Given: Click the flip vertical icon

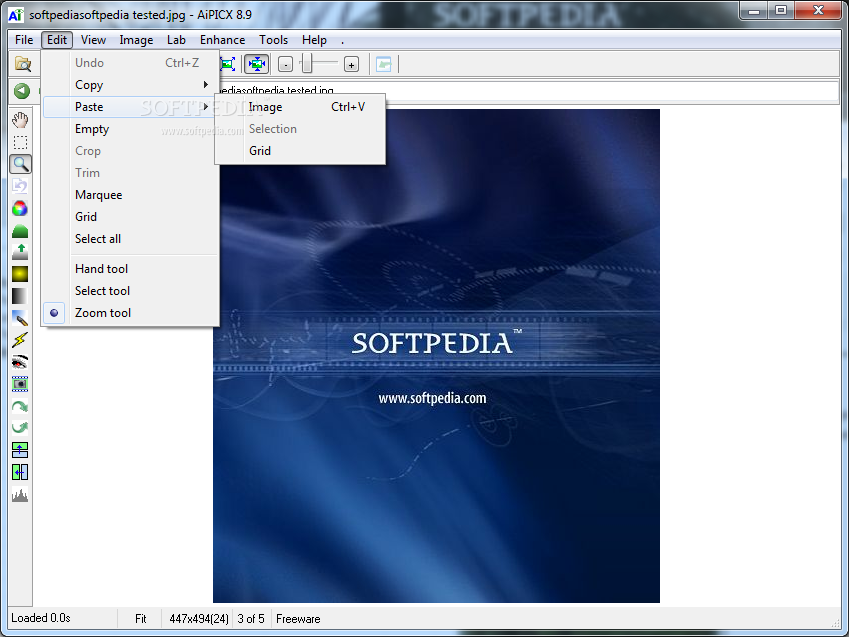Looking at the screenshot, I should coord(20,450).
